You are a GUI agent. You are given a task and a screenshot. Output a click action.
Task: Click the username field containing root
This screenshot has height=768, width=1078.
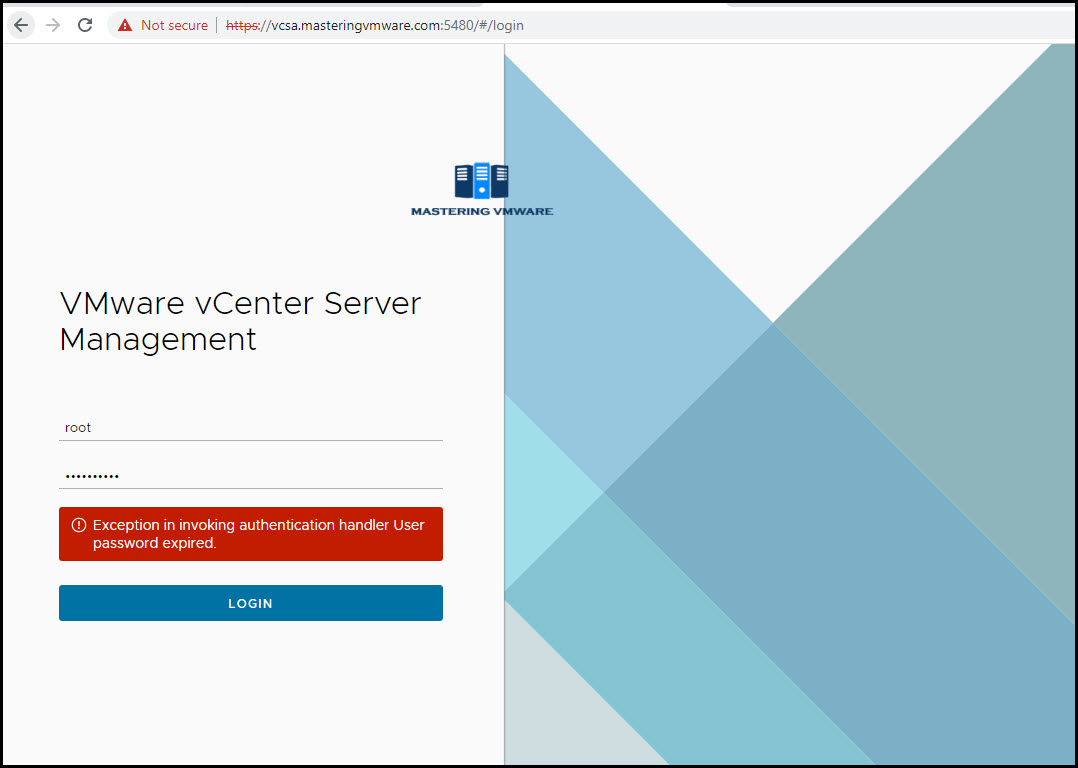pos(251,428)
